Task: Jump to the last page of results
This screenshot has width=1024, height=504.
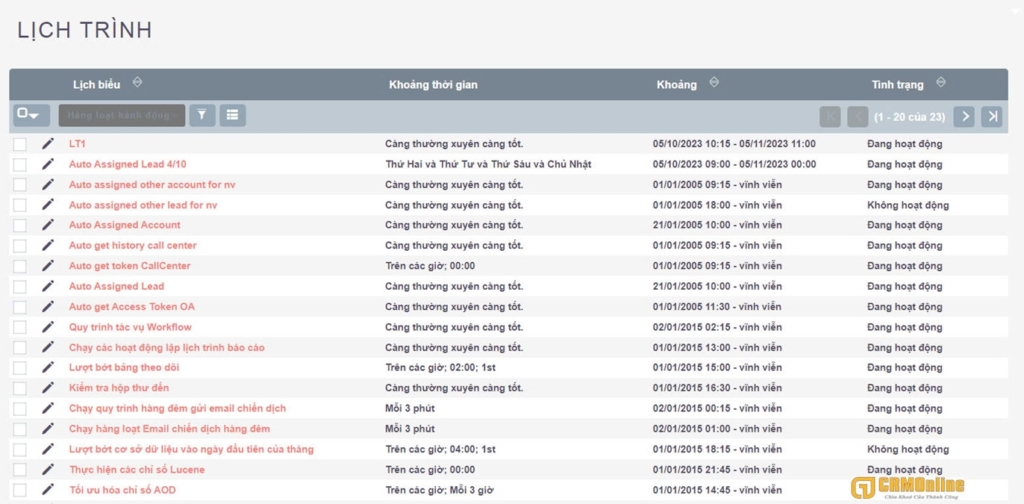Action: click(991, 117)
